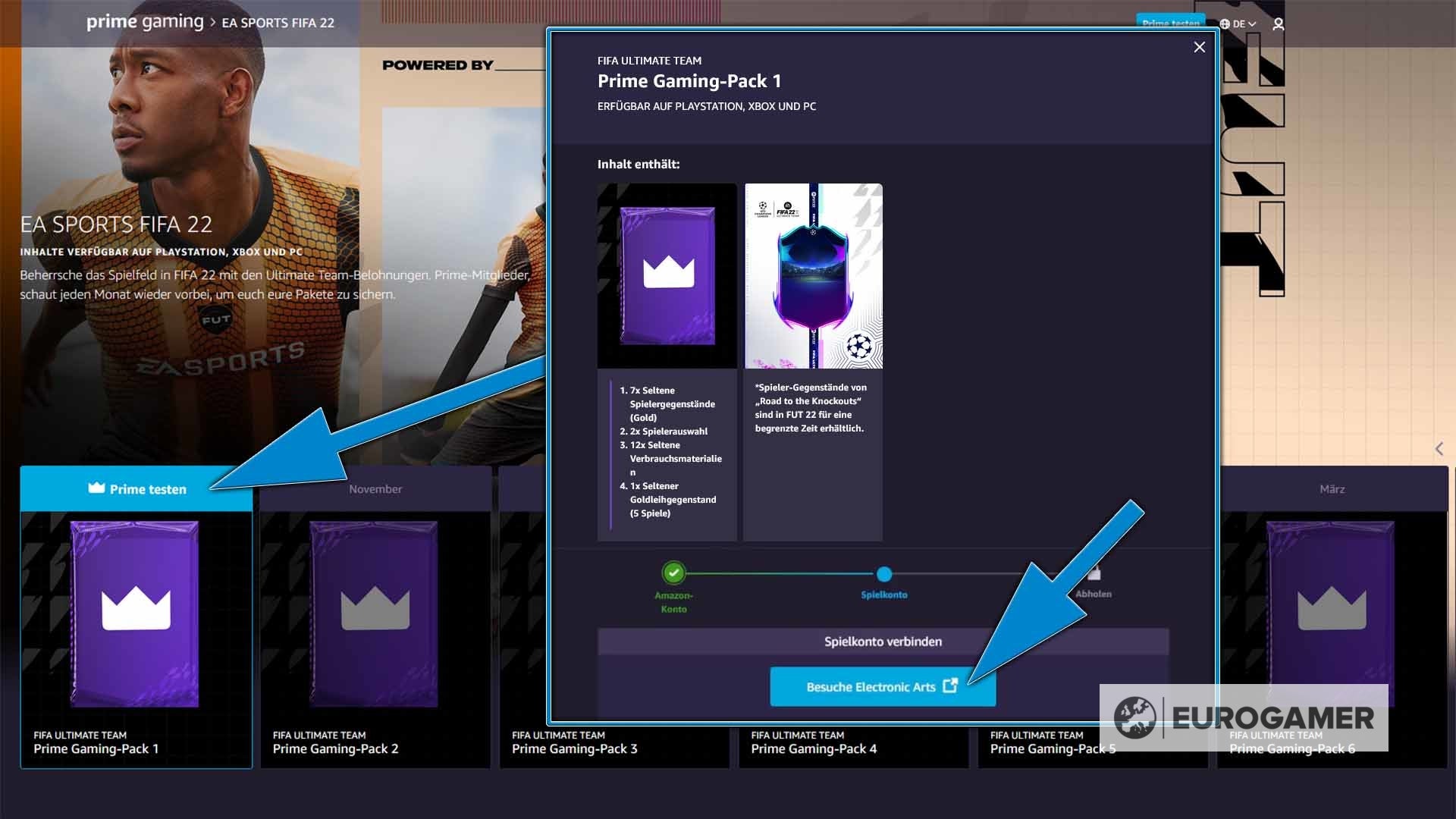Image resolution: width=1456 pixels, height=819 pixels.
Task: Switch to the November tab
Action: point(375,489)
